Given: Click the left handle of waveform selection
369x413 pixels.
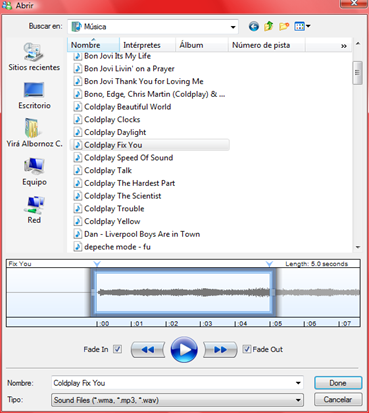Looking at the screenshot, I should click(93, 293).
